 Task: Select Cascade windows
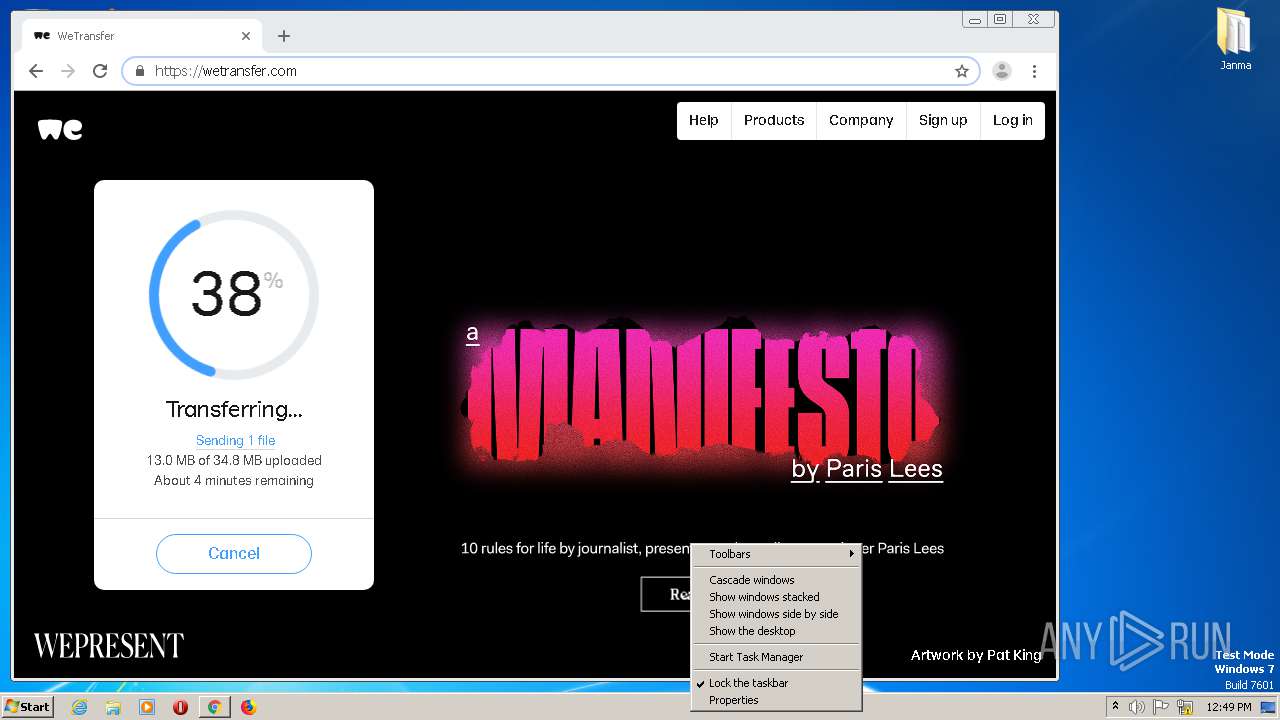pyautogui.click(x=776, y=580)
